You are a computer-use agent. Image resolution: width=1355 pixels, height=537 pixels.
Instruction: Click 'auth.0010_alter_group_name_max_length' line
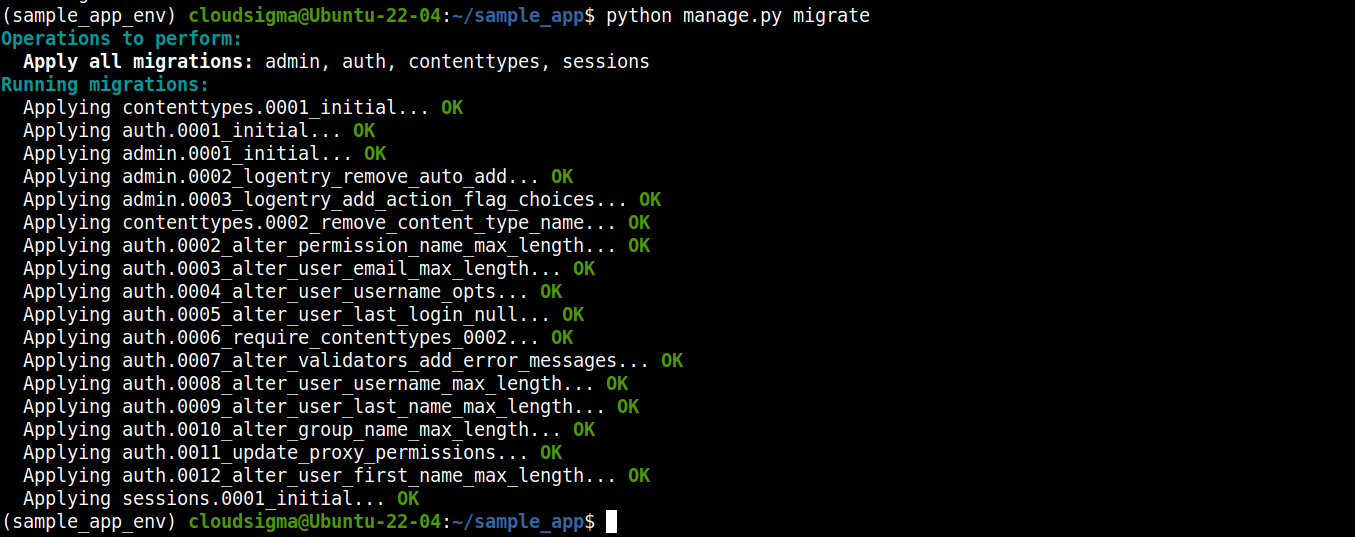pyautogui.click(x=309, y=430)
